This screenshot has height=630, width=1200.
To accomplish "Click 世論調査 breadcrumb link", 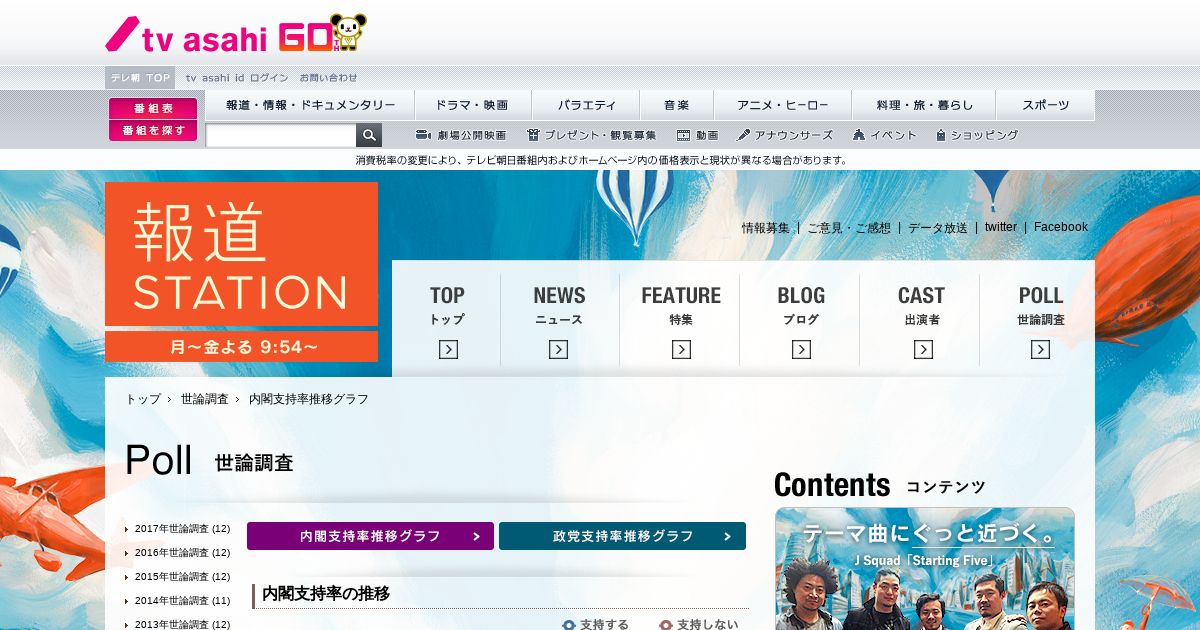I will click(205, 399).
